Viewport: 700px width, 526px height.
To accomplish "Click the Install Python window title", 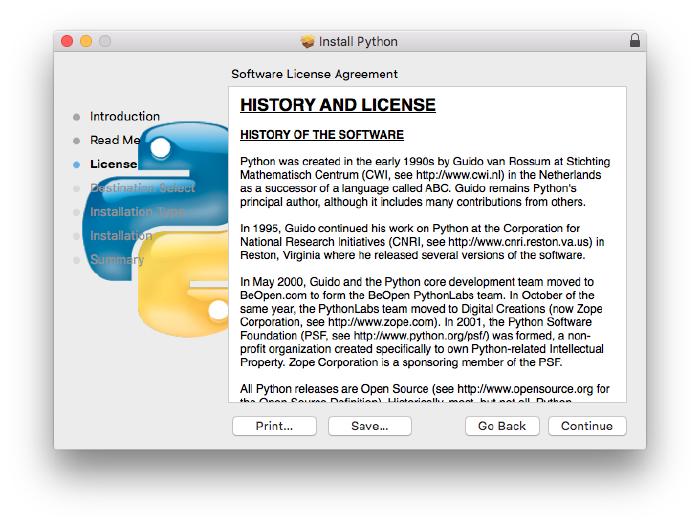I will point(358,42).
